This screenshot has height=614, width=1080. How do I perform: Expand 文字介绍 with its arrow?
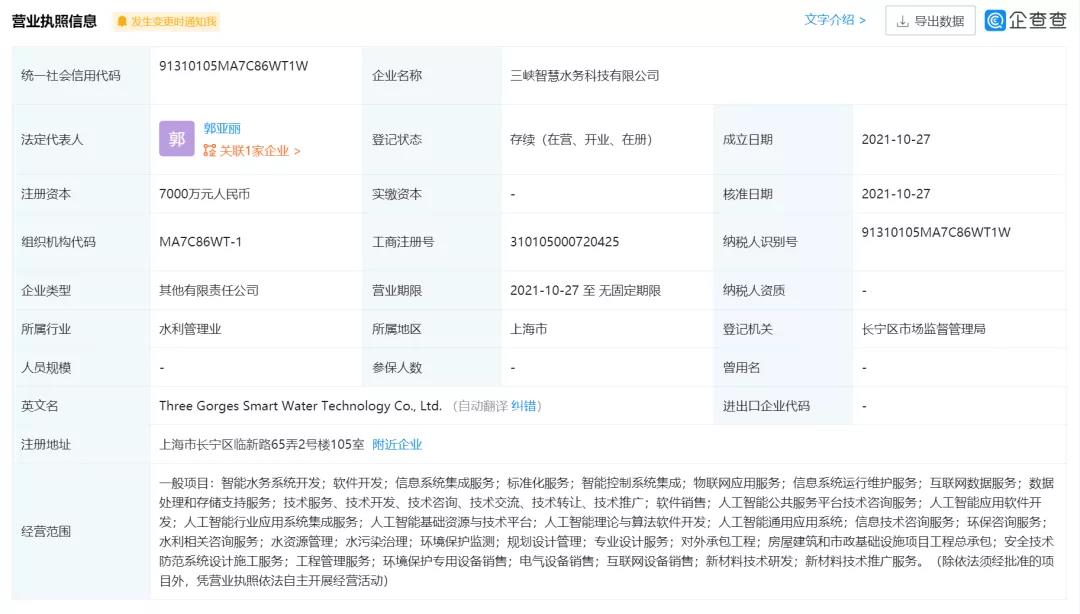coord(861,20)
